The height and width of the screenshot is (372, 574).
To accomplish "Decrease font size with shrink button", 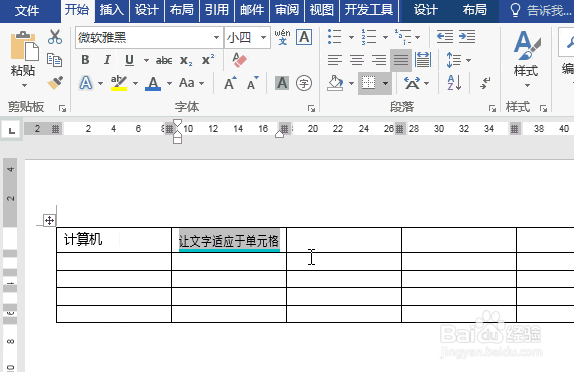I will pyautogui.click(x=253, y=83).
